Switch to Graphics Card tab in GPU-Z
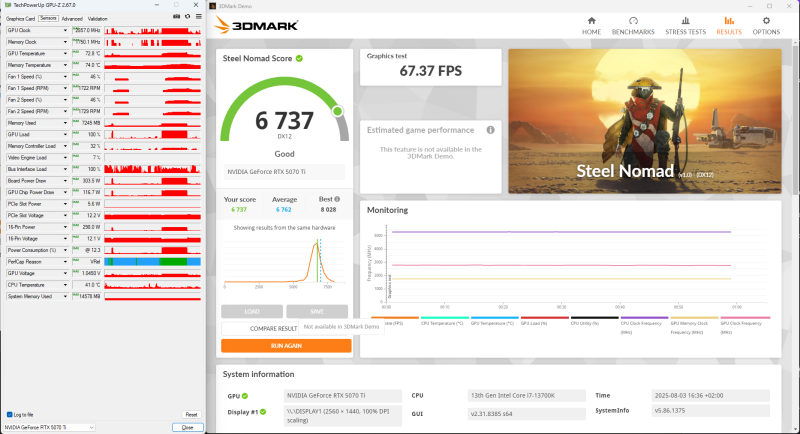Image resolution: width=800 pixels, height=434 pixels. (20, 19)
